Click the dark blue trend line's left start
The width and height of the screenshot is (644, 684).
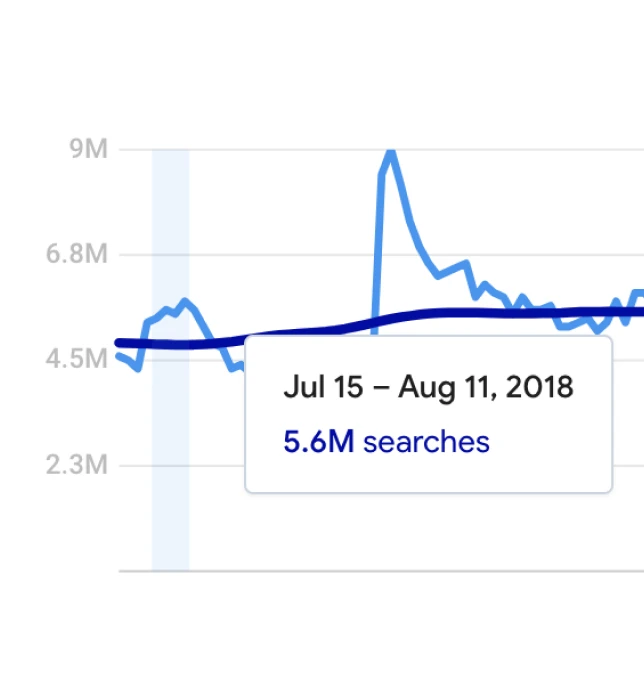(x=119, y=343)
